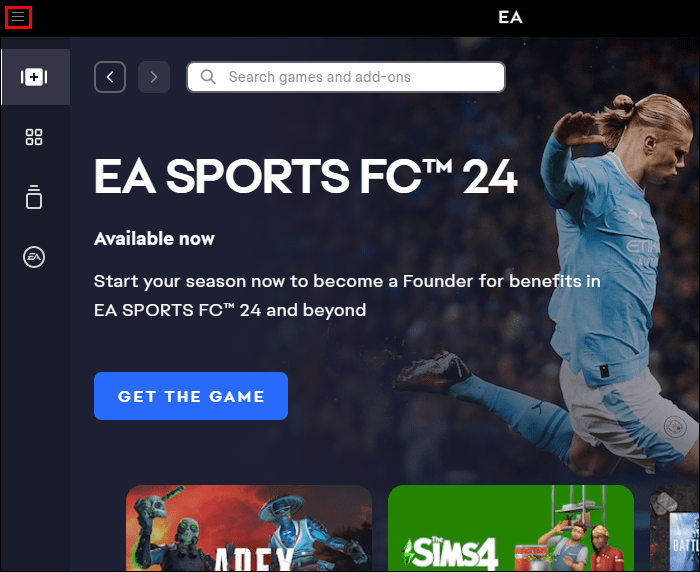Click The Sims 4 logo text
The width and height of the screenshot is (700, 572).
(x=450, y=552)
